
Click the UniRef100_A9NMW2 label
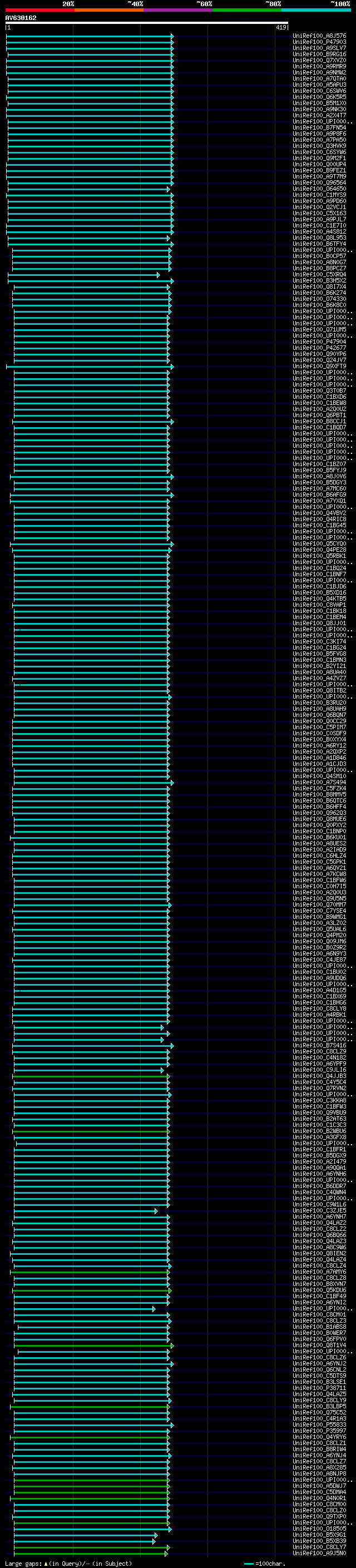319,72
